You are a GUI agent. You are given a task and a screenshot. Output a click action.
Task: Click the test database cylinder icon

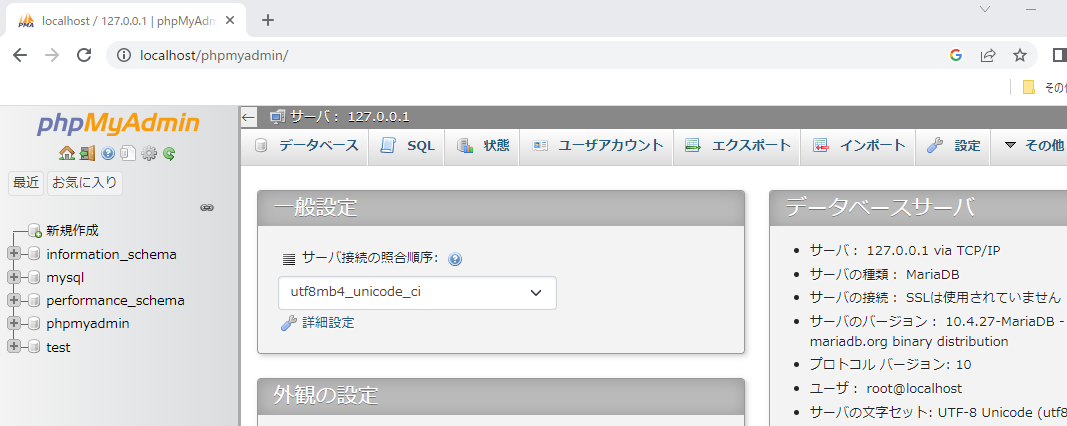[x=34, y=347]
